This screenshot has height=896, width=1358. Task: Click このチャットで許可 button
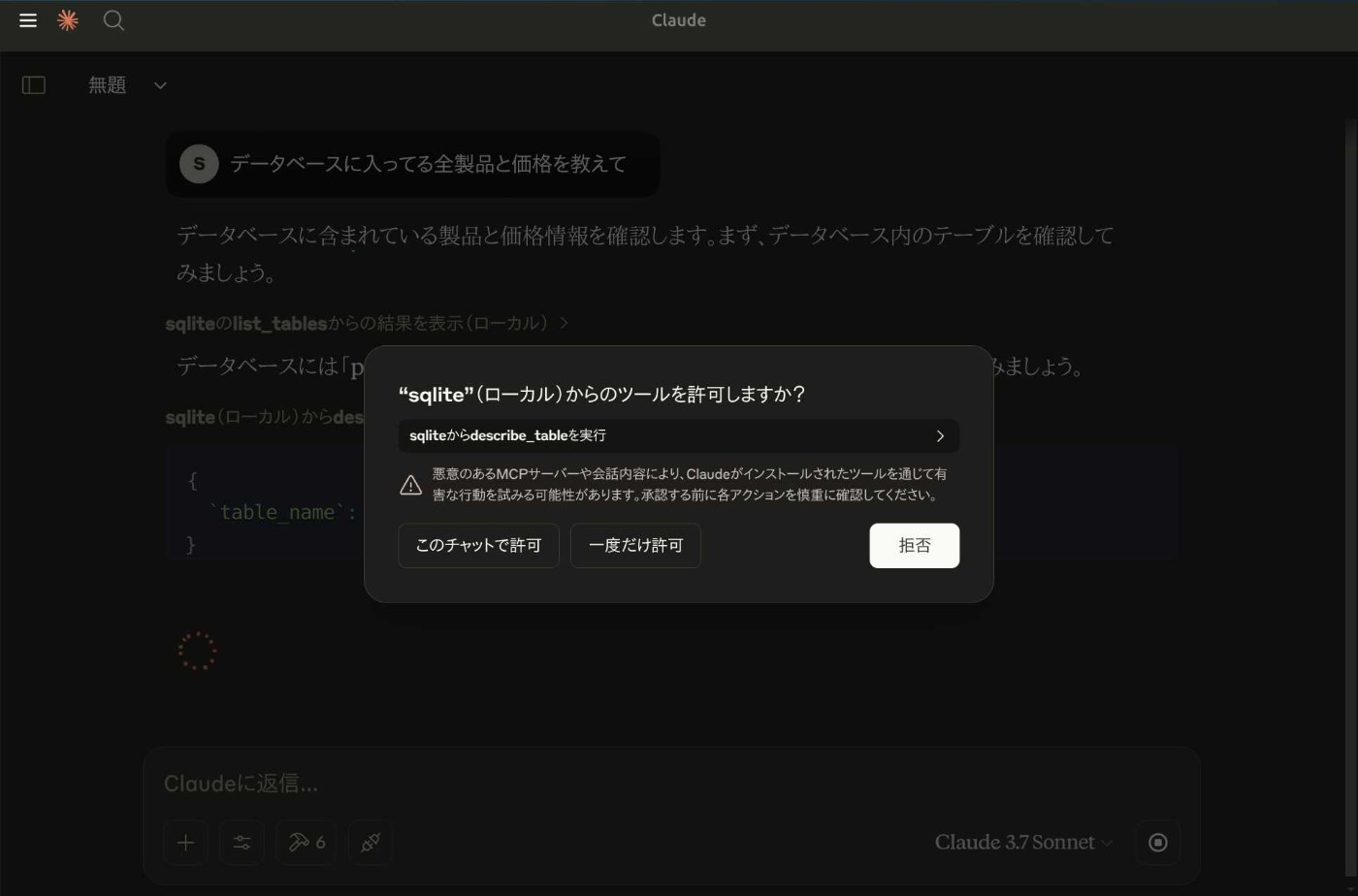478,546
